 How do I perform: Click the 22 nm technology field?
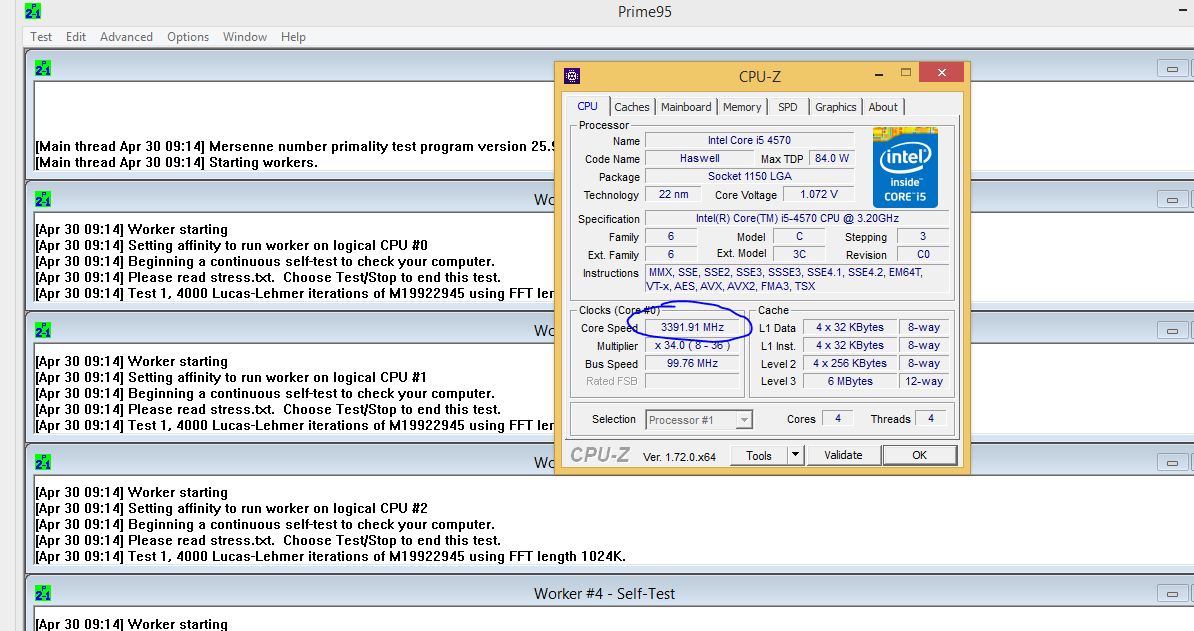point(673,195)
